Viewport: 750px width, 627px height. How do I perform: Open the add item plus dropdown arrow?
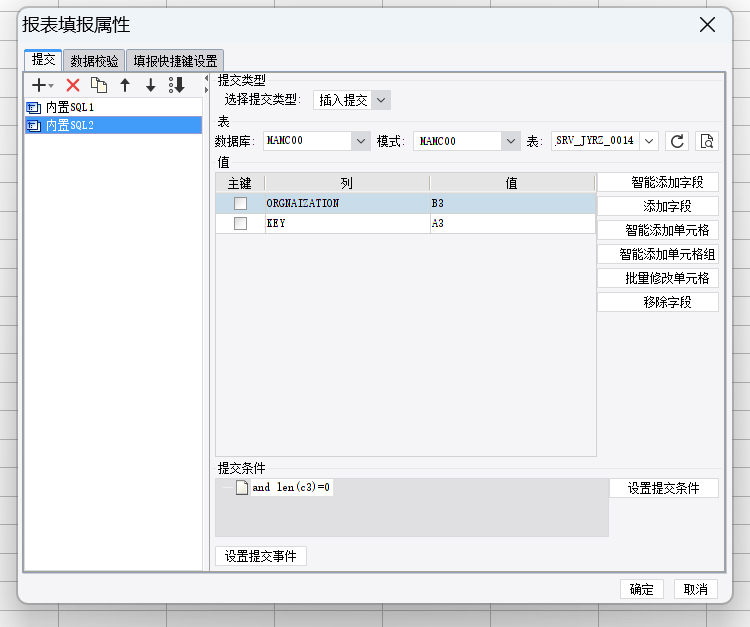click(x=51, y=86)
